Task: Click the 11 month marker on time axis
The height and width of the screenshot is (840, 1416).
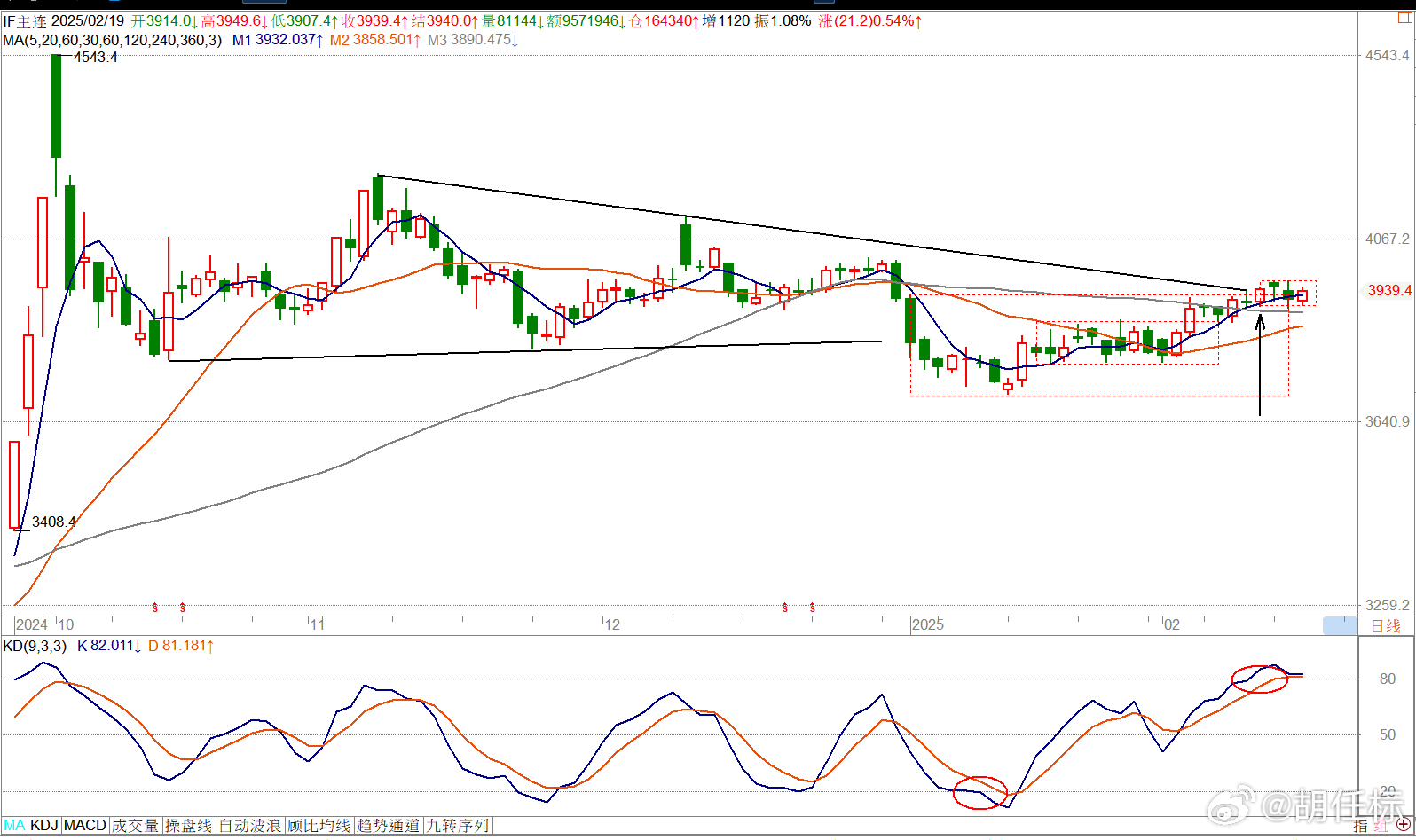Action: click(x=318, y=624)
